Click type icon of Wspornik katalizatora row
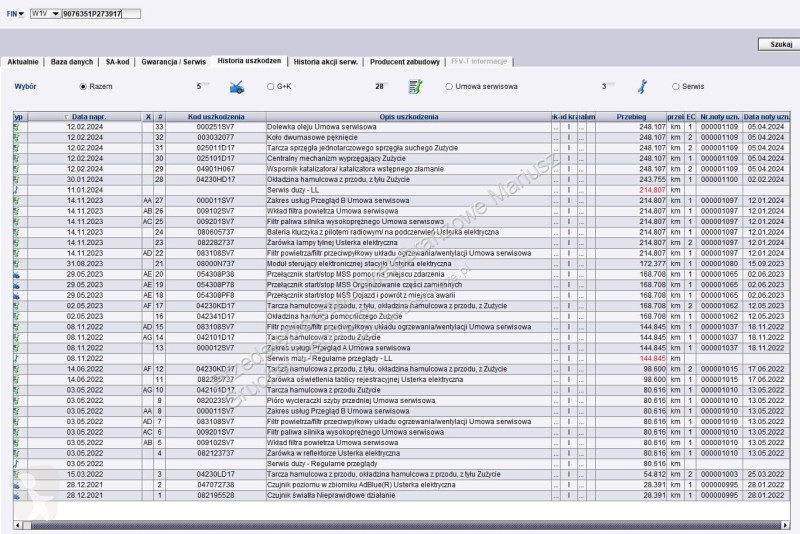The image size is (800, 534). click(16, 169)
